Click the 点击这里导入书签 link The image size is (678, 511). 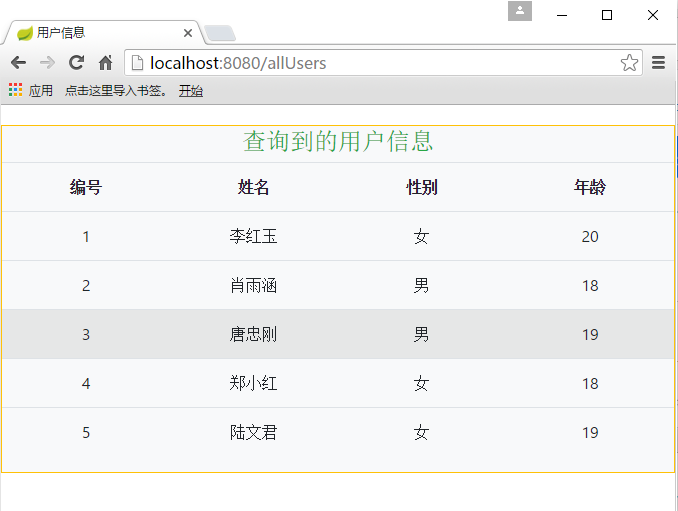(x=115, y=90)
